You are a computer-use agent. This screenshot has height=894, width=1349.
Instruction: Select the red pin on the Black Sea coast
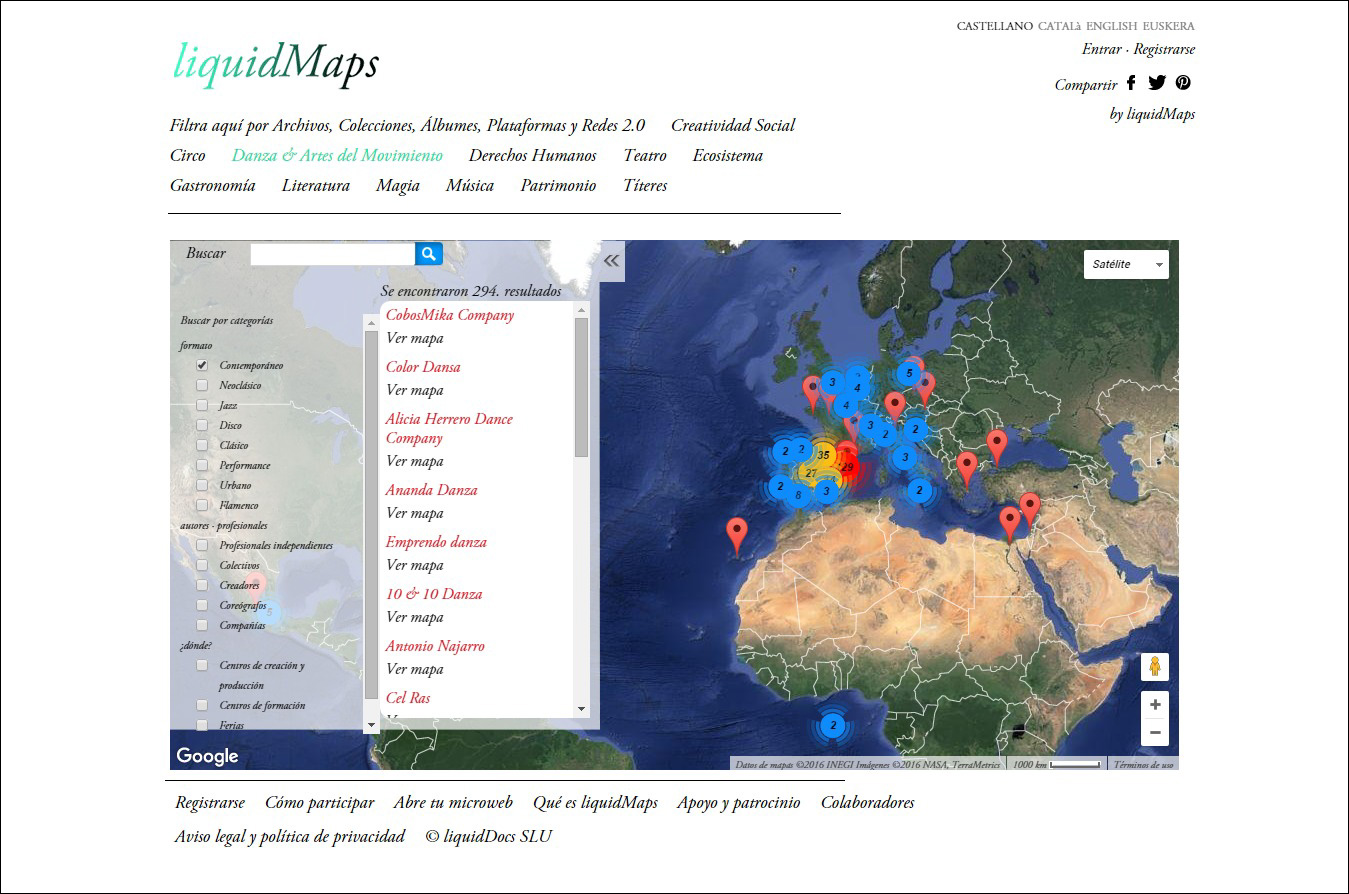[997, 447]
